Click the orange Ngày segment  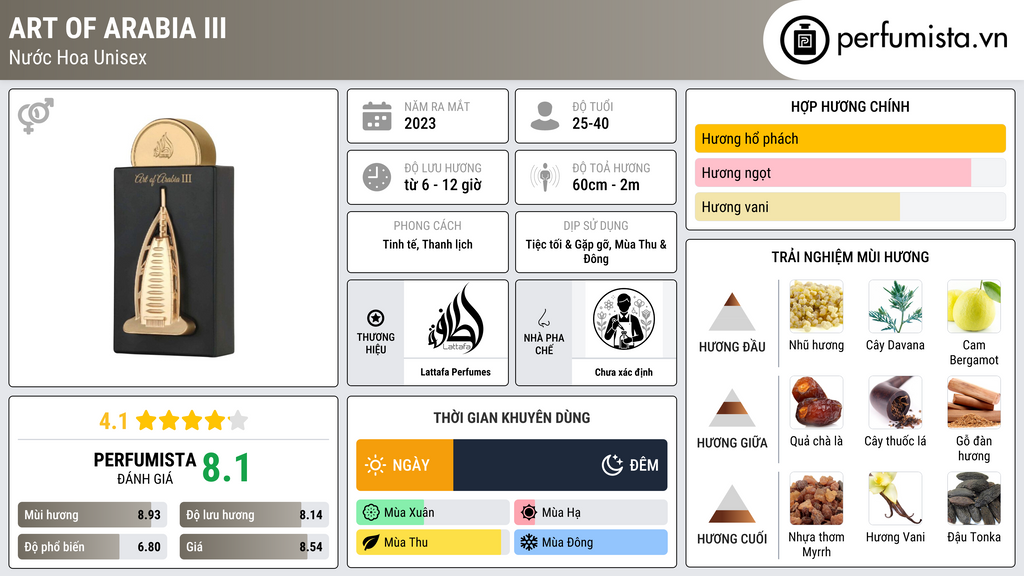point(405,465)
